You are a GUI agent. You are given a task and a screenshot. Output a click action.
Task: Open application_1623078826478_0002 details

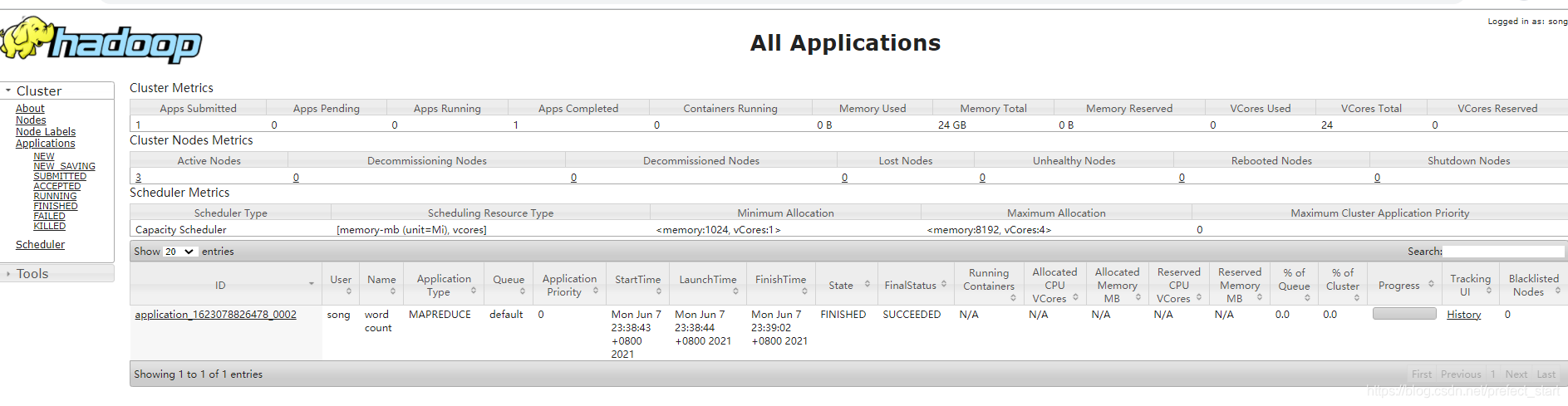(x=216, y=315)
